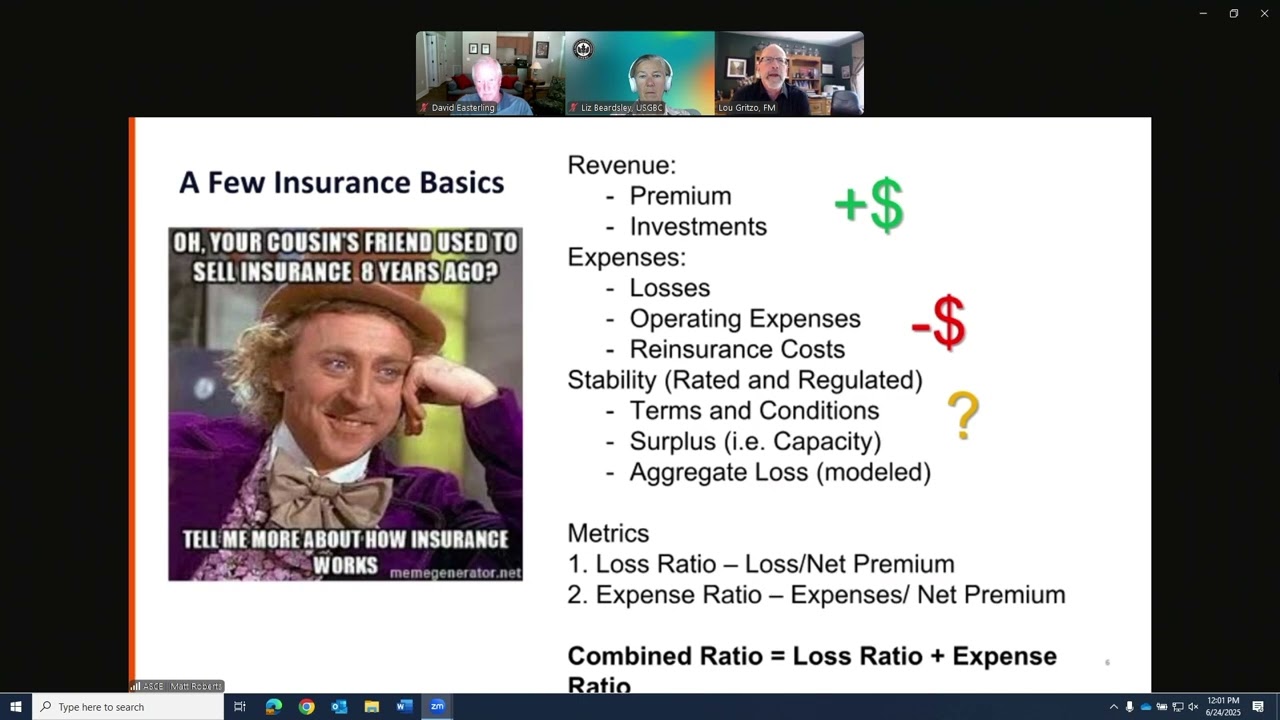Click the taskbar search box
1280x720 pixels.
[128, 707]
